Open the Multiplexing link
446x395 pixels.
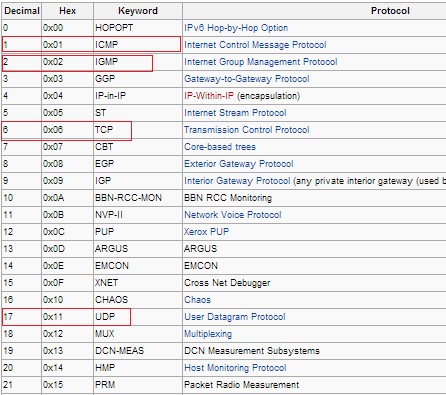click(208, 334)
